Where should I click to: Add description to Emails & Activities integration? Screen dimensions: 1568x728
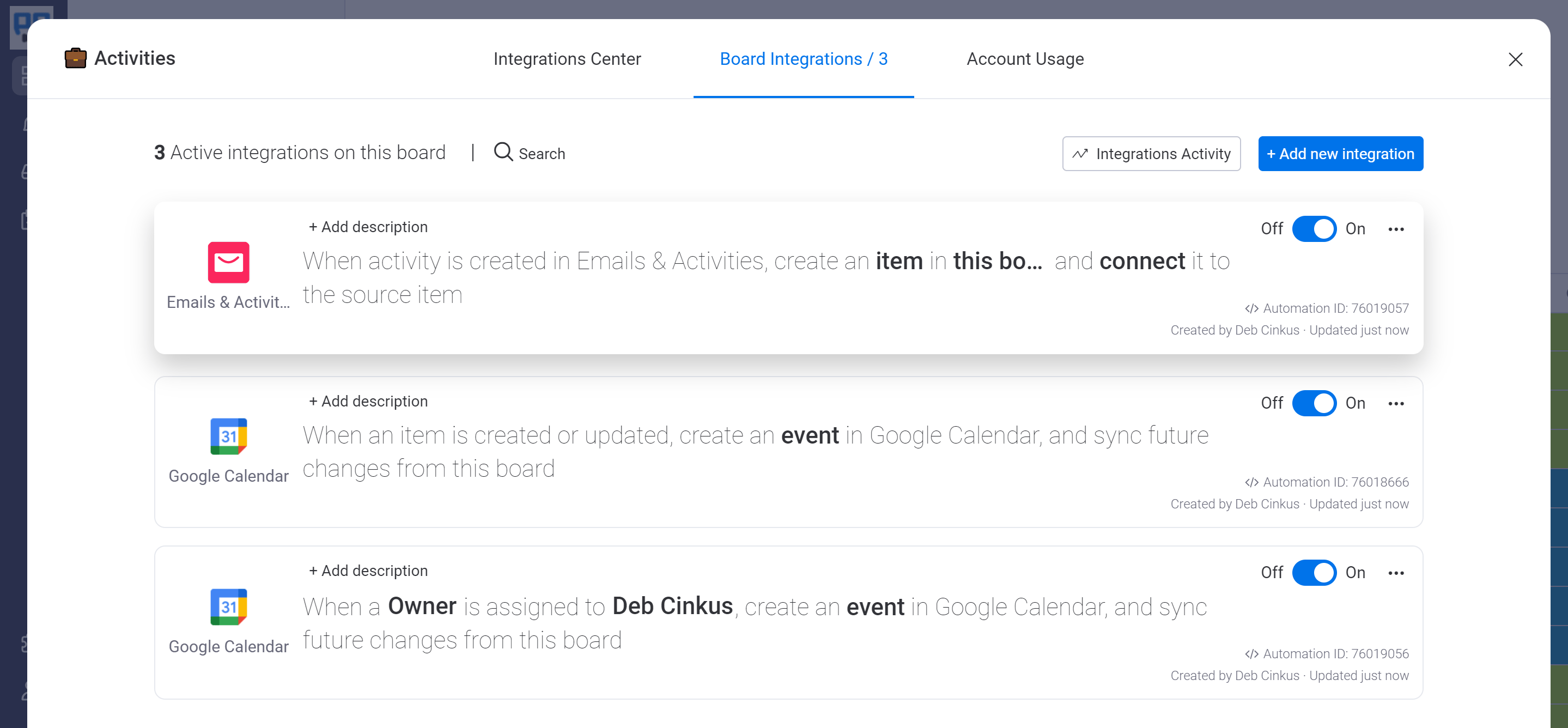pos(368,227)
